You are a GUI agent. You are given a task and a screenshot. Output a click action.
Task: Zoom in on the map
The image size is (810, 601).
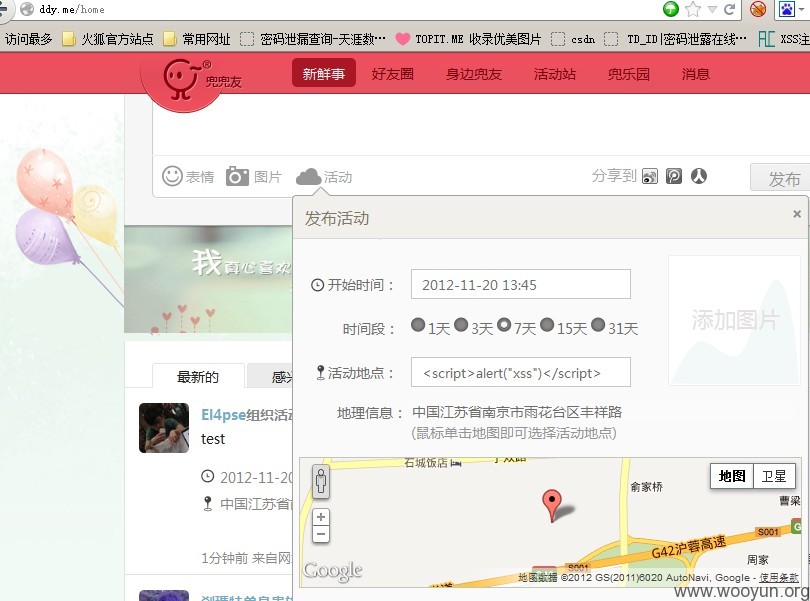coord(321,517)
